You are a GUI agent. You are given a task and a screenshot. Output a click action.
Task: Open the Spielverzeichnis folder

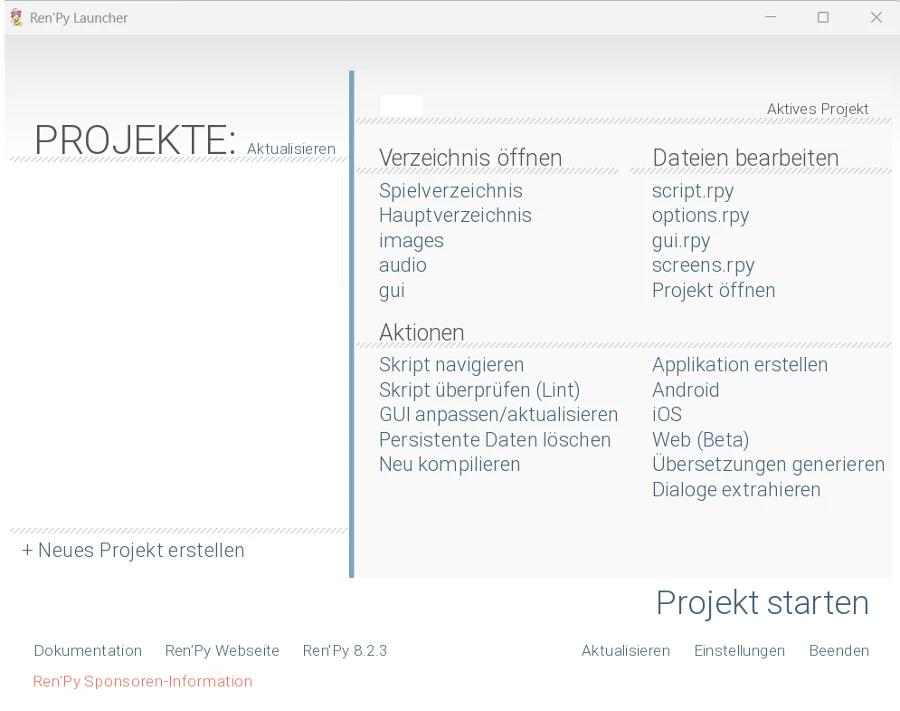(450, 190)
